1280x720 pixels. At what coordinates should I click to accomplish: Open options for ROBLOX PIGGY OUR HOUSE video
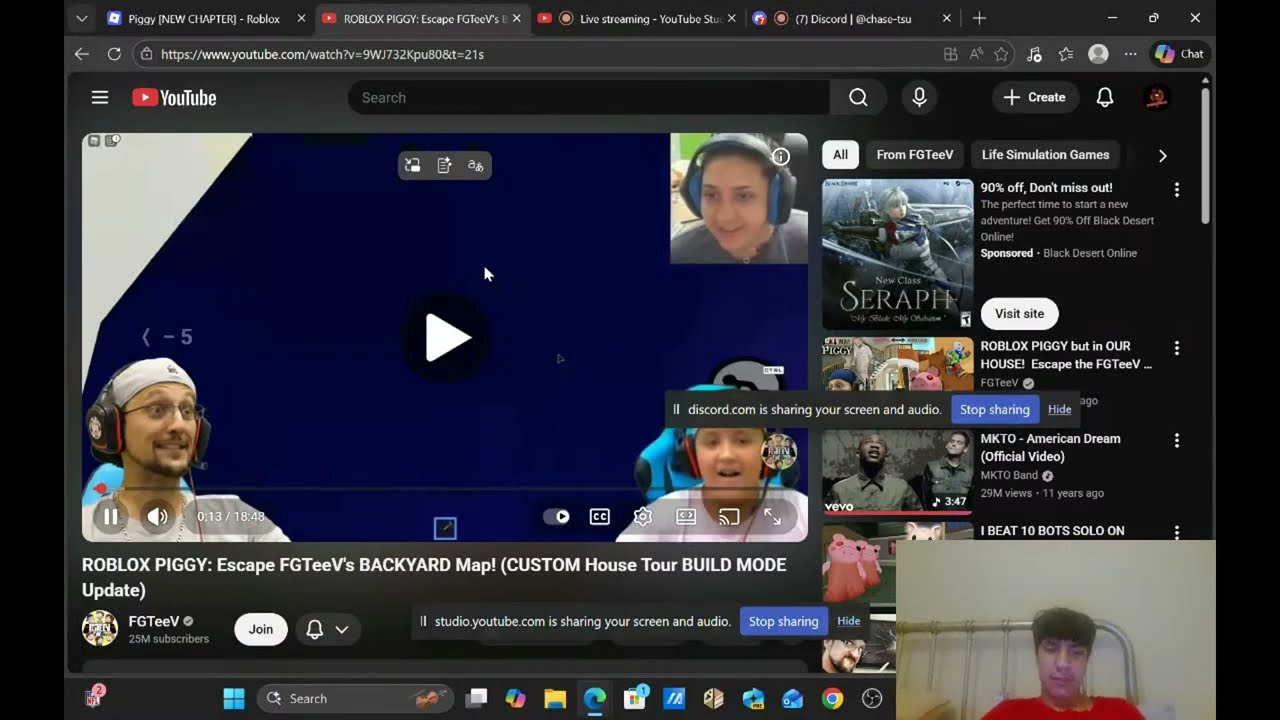(1177, 348)
